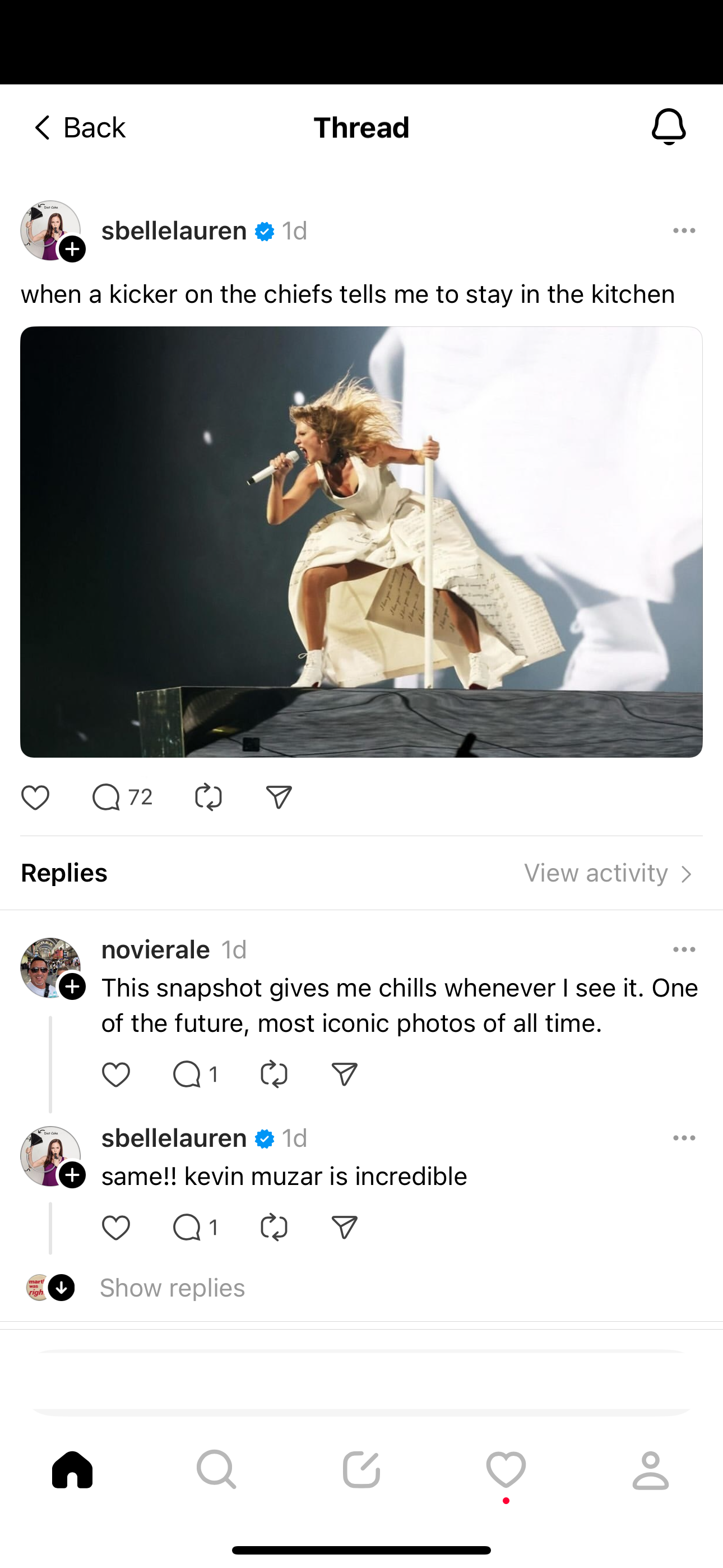Screen dimensions: 723x1568
Task: Open comments on post with 72 replies
Action: [107, 797]
